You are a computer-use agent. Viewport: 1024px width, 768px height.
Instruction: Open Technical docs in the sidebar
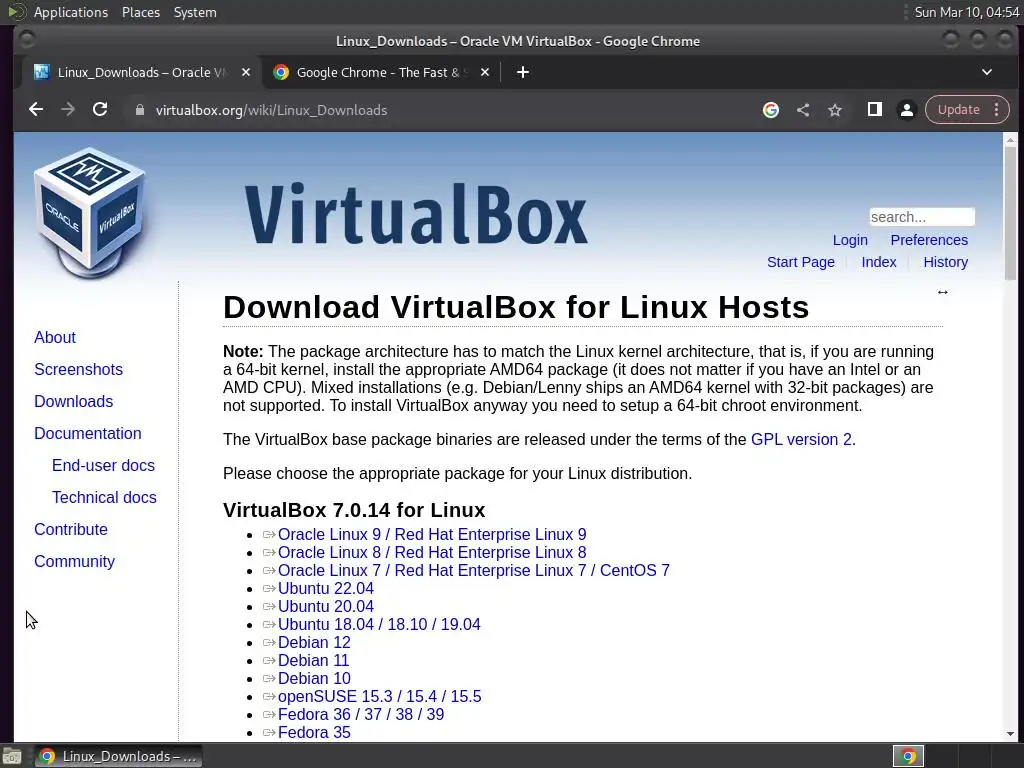pos(104,498)
